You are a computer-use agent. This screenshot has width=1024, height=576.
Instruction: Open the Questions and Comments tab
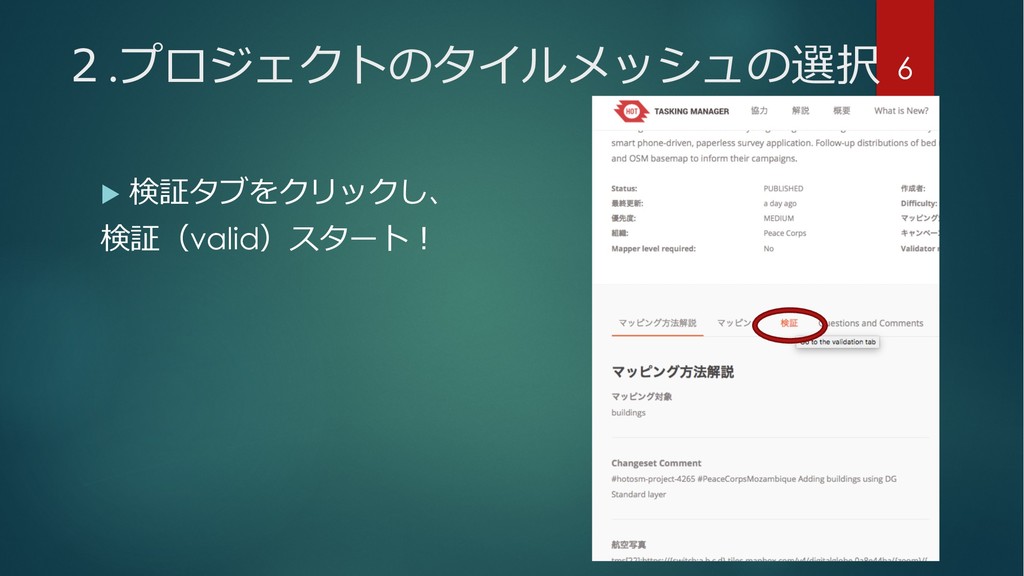coord(871,323)
